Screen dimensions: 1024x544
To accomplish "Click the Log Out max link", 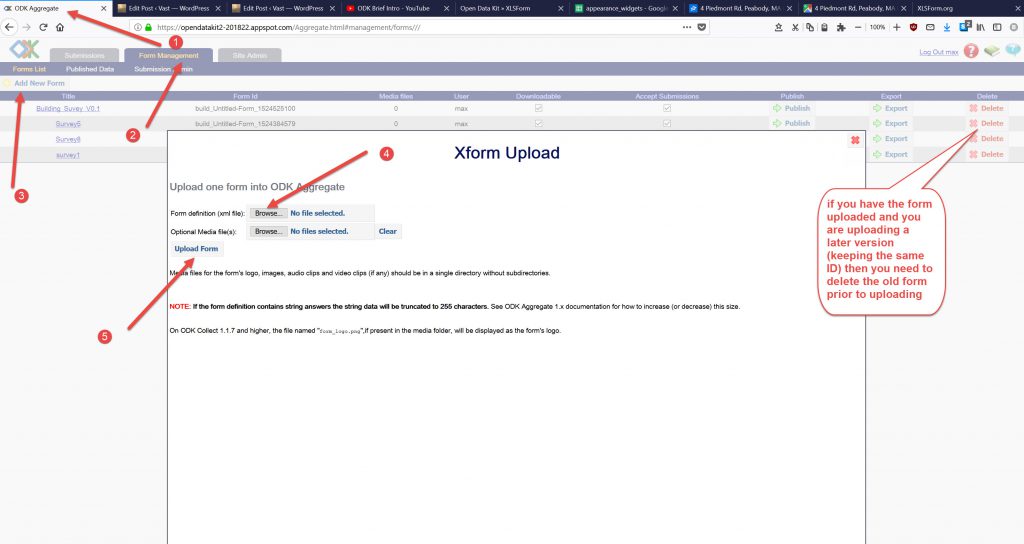I will pyautogui.click(x=938, y=52).
